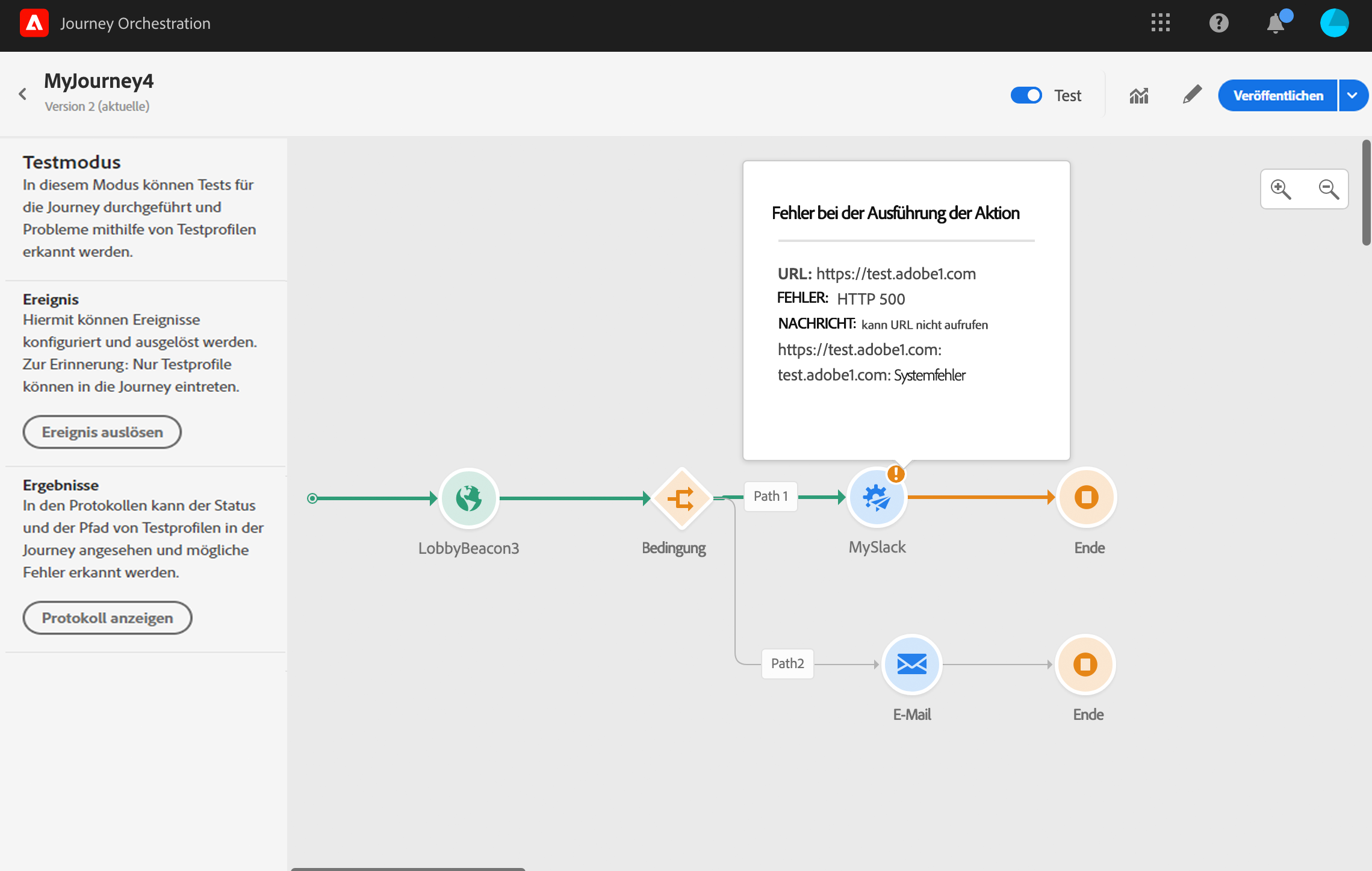Select the Bedingung condition node
Viewport: 1372px width, 871px height.
tap(681, 498)
